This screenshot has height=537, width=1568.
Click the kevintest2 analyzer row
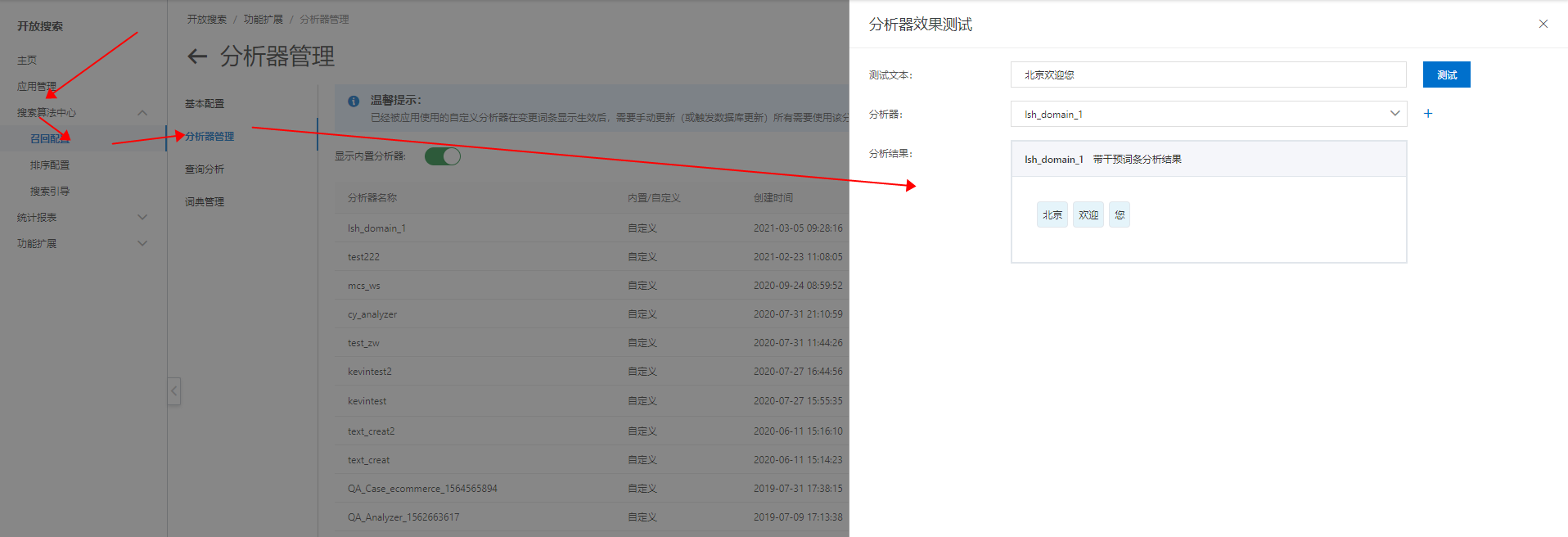pos(592,372)
